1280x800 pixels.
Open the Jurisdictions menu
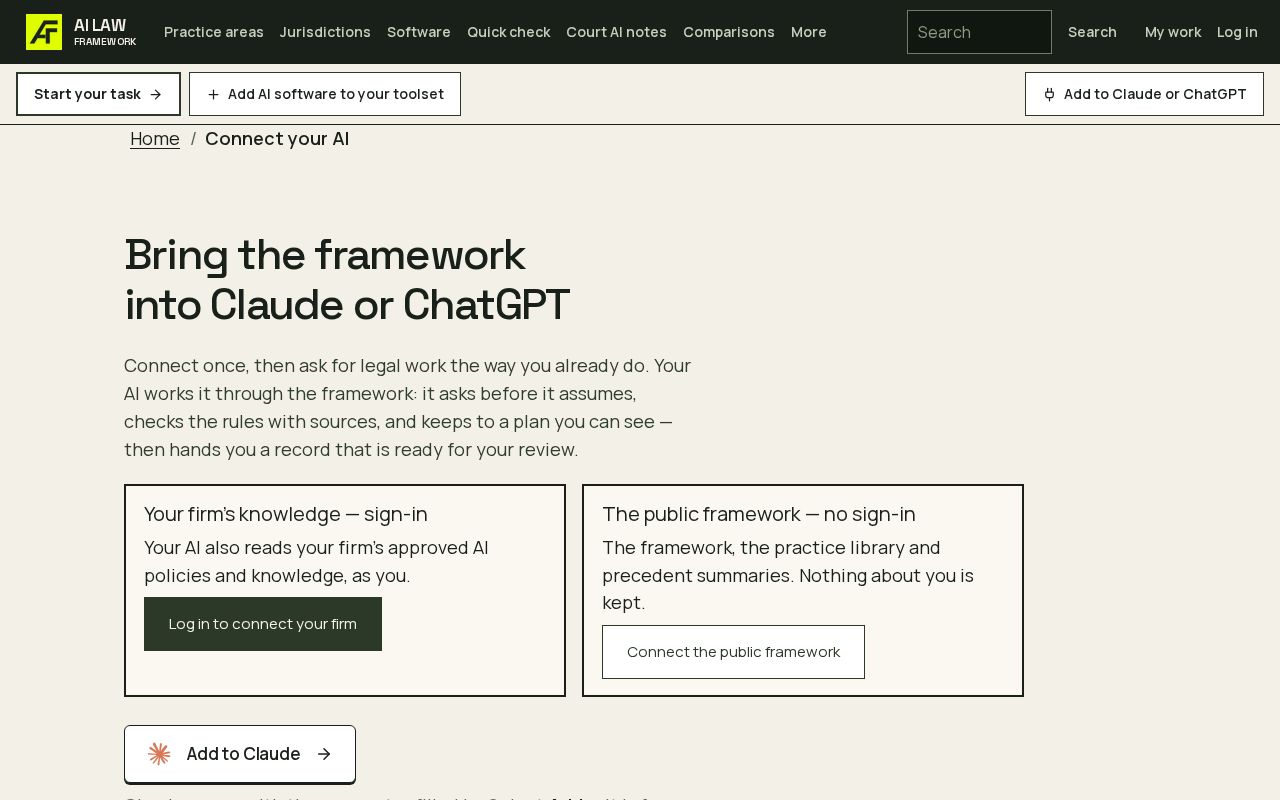(325, 32)
